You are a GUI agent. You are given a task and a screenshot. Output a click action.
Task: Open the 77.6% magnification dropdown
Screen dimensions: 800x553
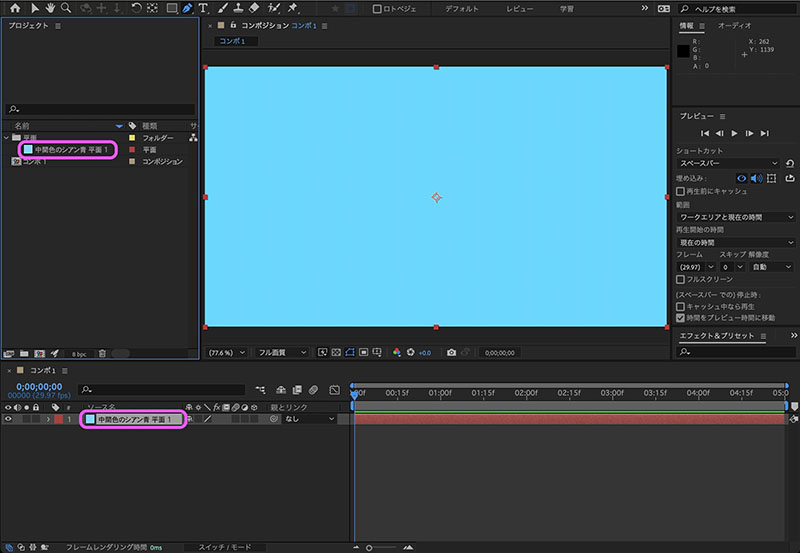(x=227, y=353)
